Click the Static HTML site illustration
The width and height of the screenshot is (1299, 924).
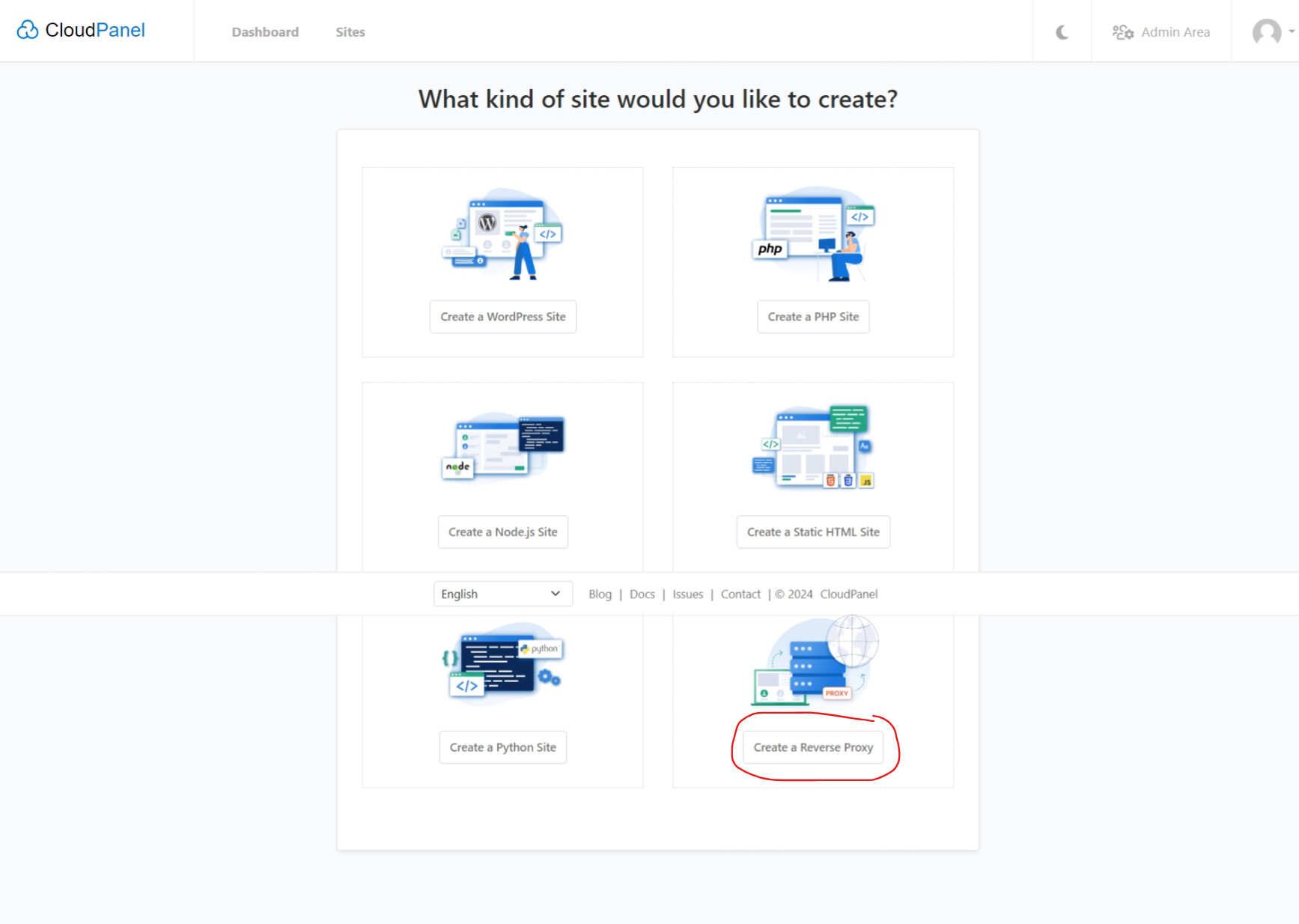pyautogui.click(x=813, y=447)
